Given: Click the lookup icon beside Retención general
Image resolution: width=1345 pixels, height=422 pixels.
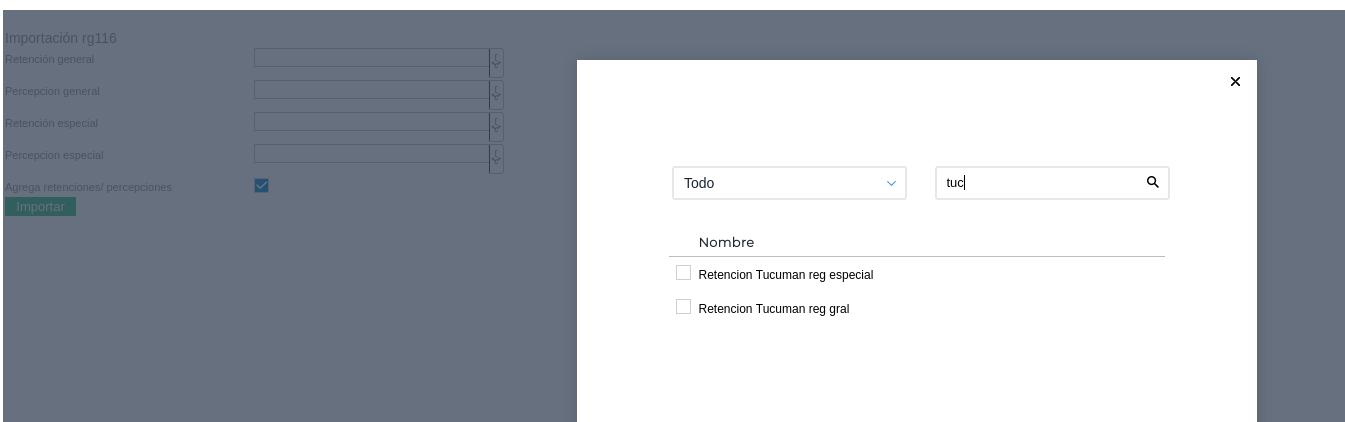Looking at the screenshot, I should 496,62.
